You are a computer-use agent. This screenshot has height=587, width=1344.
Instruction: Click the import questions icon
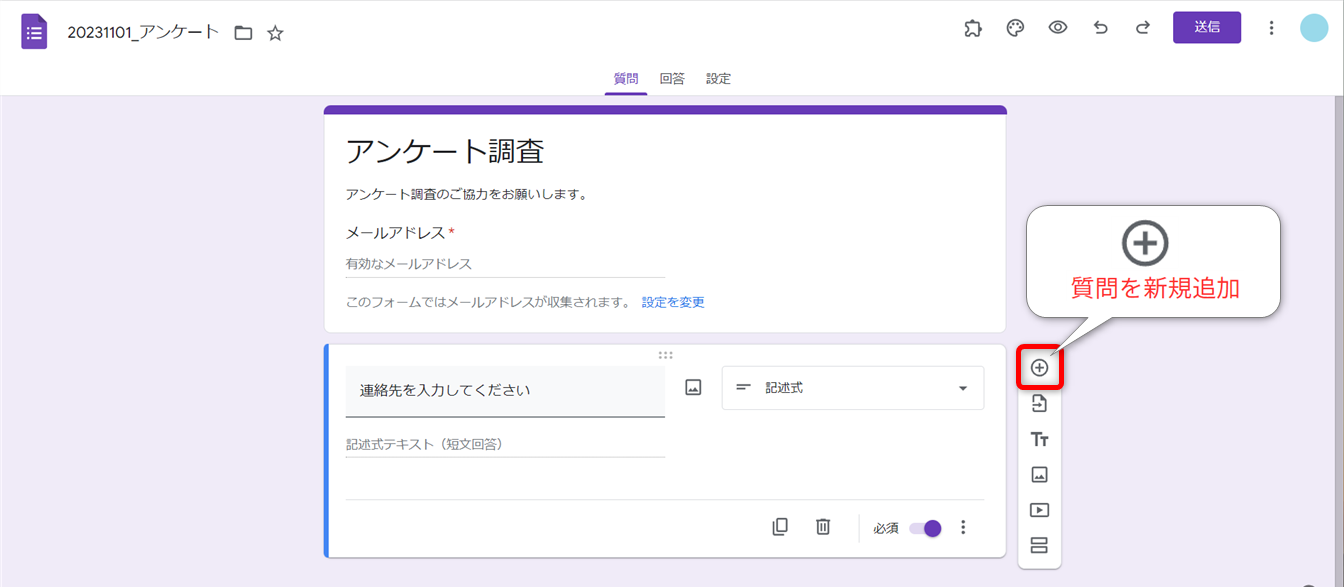coord(1039,404)
